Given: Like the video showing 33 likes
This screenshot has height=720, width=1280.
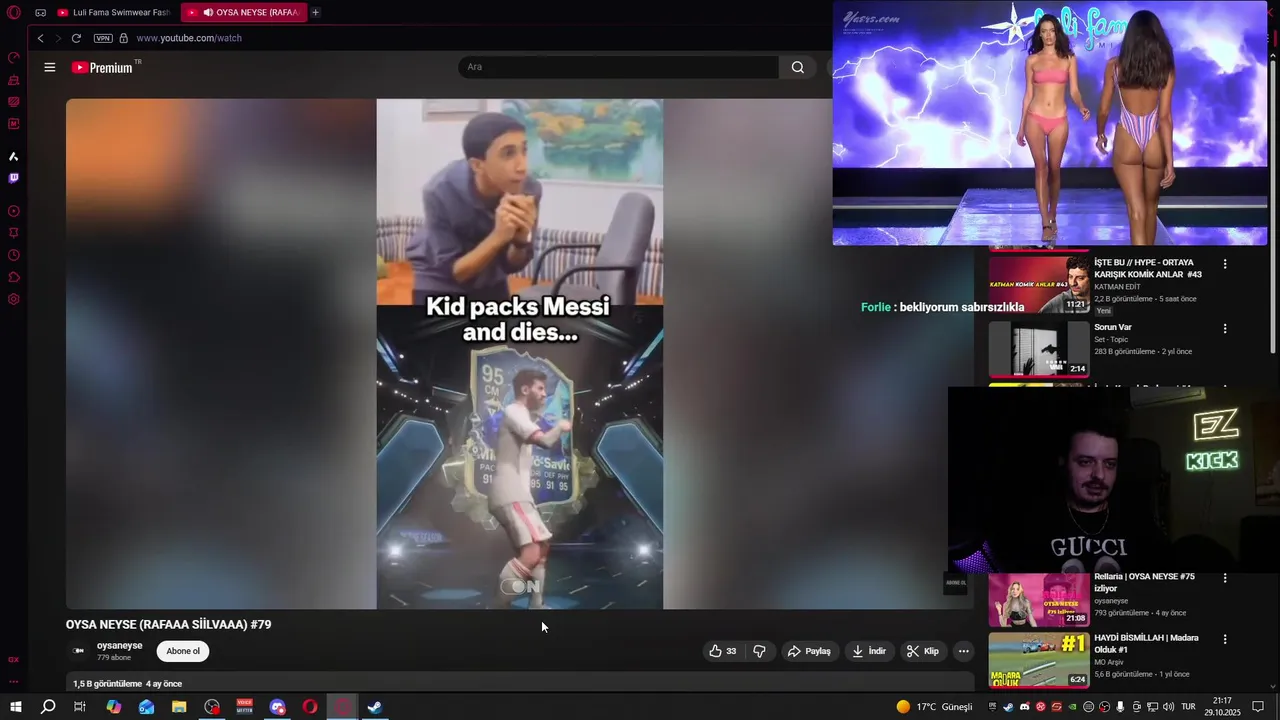Looking at the screenshot, I should pos(723,651).
